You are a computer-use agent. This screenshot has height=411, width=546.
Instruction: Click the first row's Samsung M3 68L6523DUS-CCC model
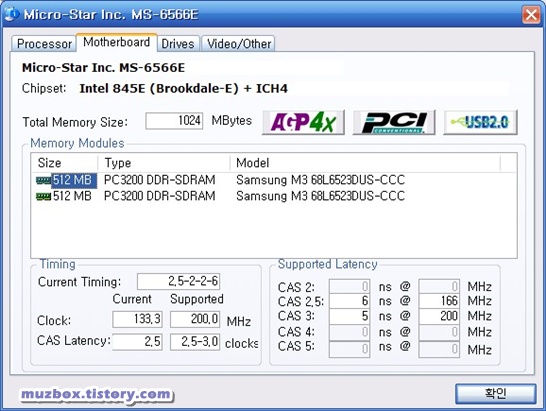(x=320, y=180)
